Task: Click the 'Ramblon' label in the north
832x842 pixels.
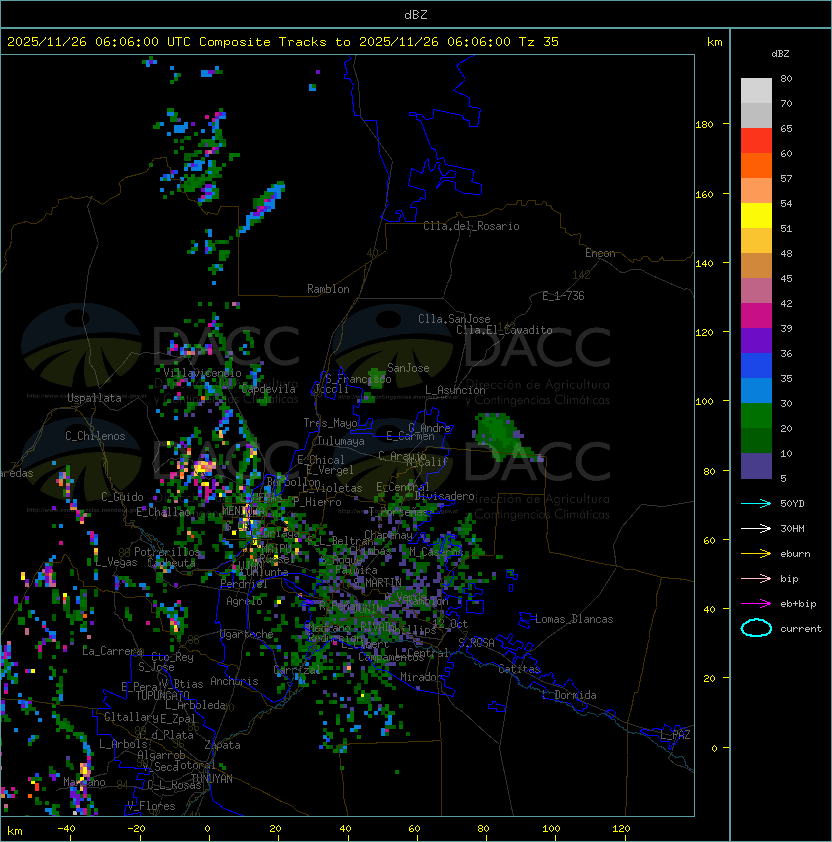Action: (328, 289)
